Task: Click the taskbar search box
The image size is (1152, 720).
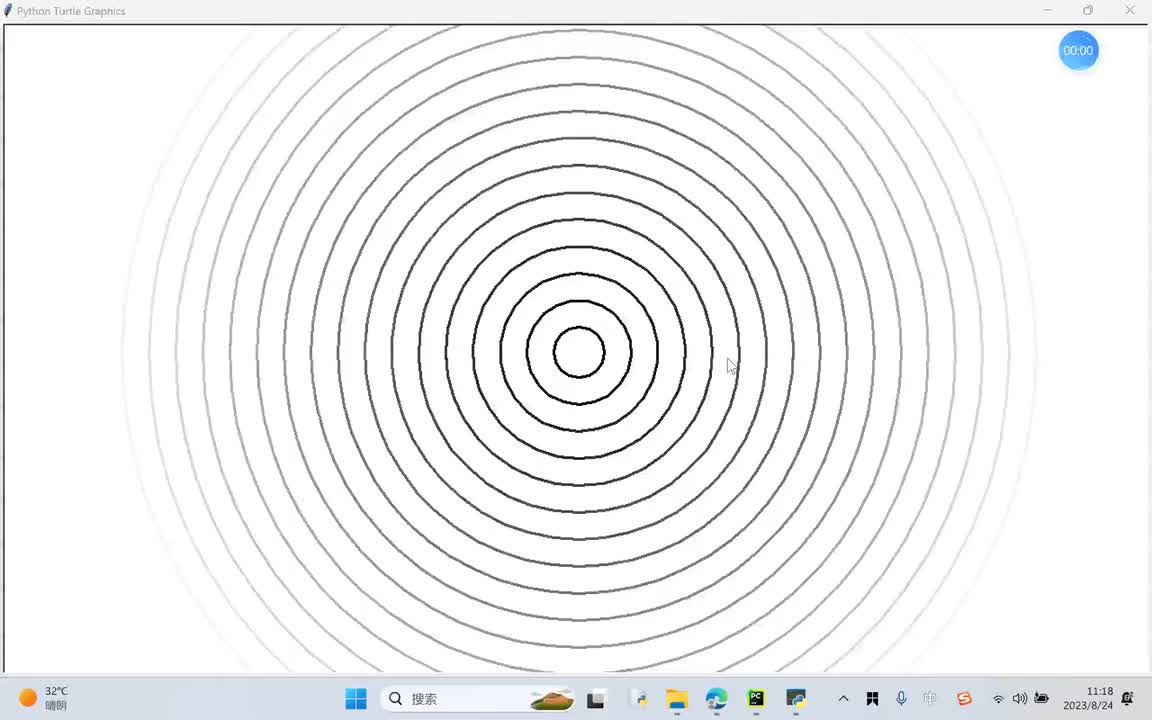Action: point(478,699)
